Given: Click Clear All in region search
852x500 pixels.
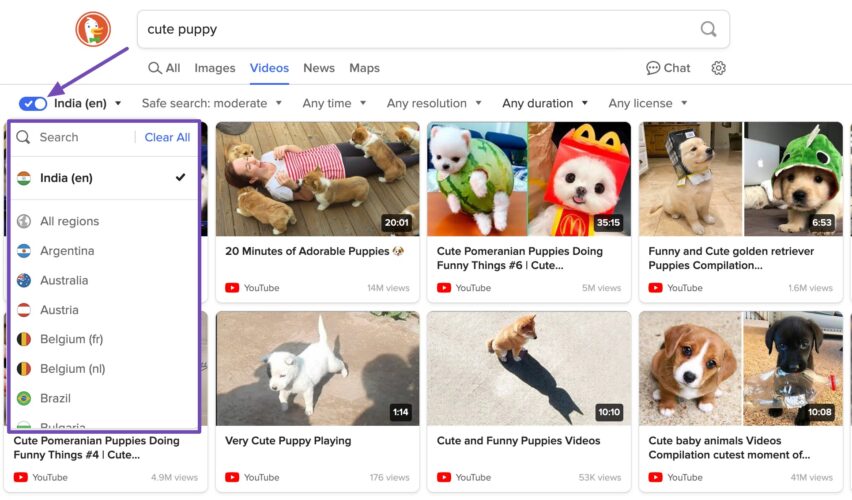Looking at the screenshot, I should (x=167, y=137).
